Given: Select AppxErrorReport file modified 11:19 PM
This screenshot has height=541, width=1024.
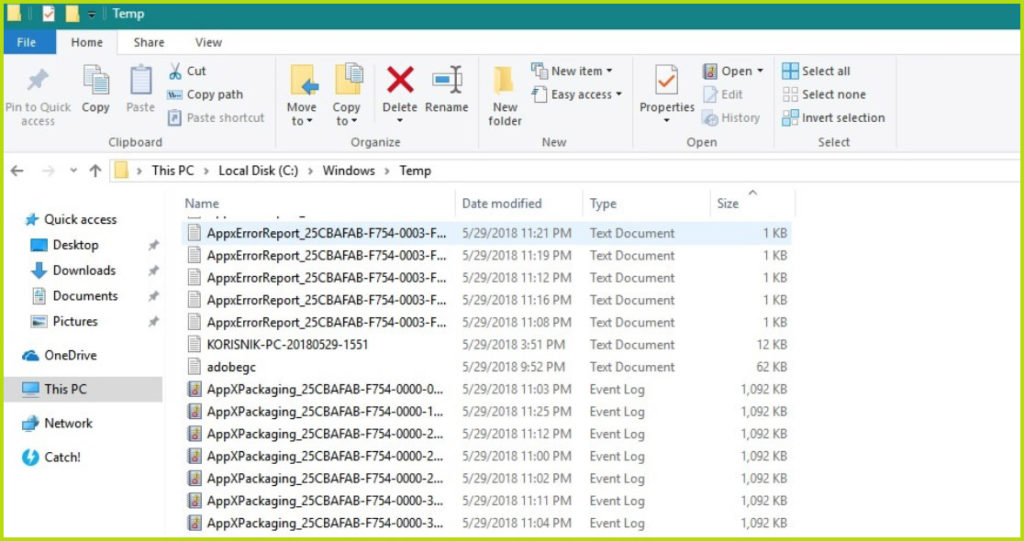Looking at the screenshot, I should point(486,255).
